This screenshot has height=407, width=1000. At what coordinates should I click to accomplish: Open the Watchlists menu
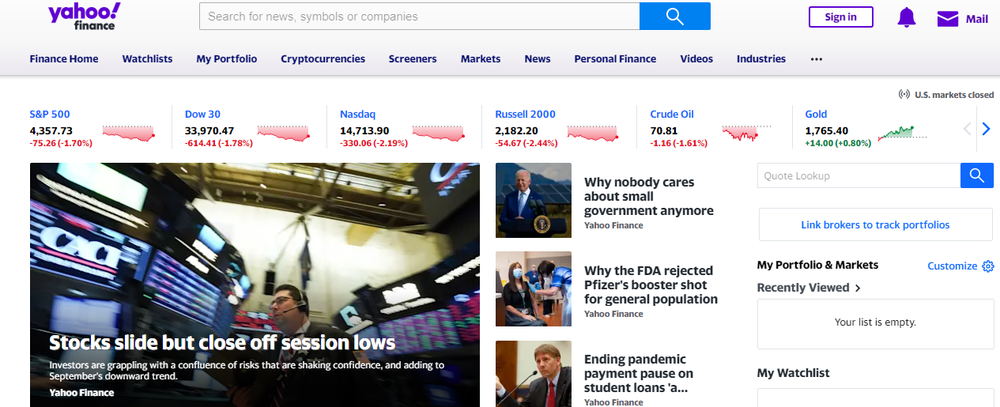coord(147,59)
